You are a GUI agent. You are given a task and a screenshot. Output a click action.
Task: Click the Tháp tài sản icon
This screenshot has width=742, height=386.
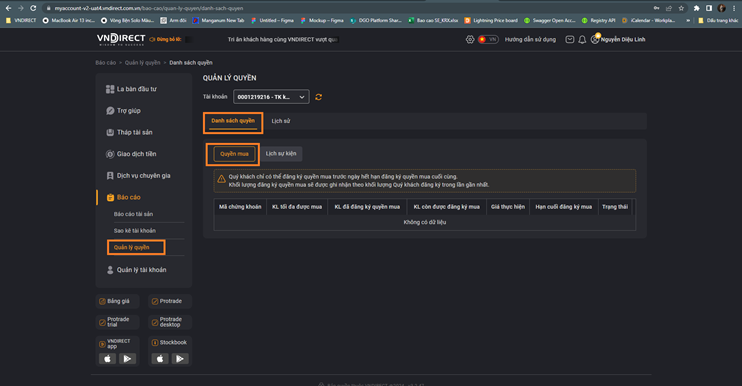pyautogui.click(x=110, y=132)
